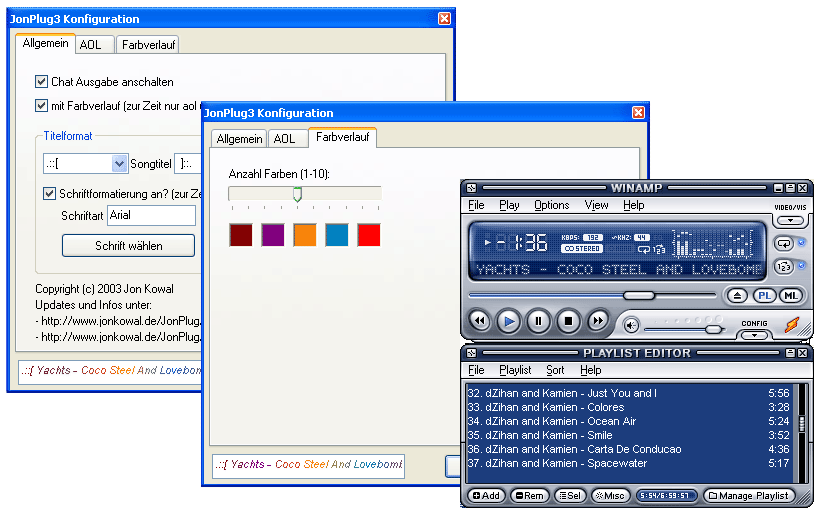Open the Winamp File menu
This screenshot has height=516, width=822.
coord(476,205)
